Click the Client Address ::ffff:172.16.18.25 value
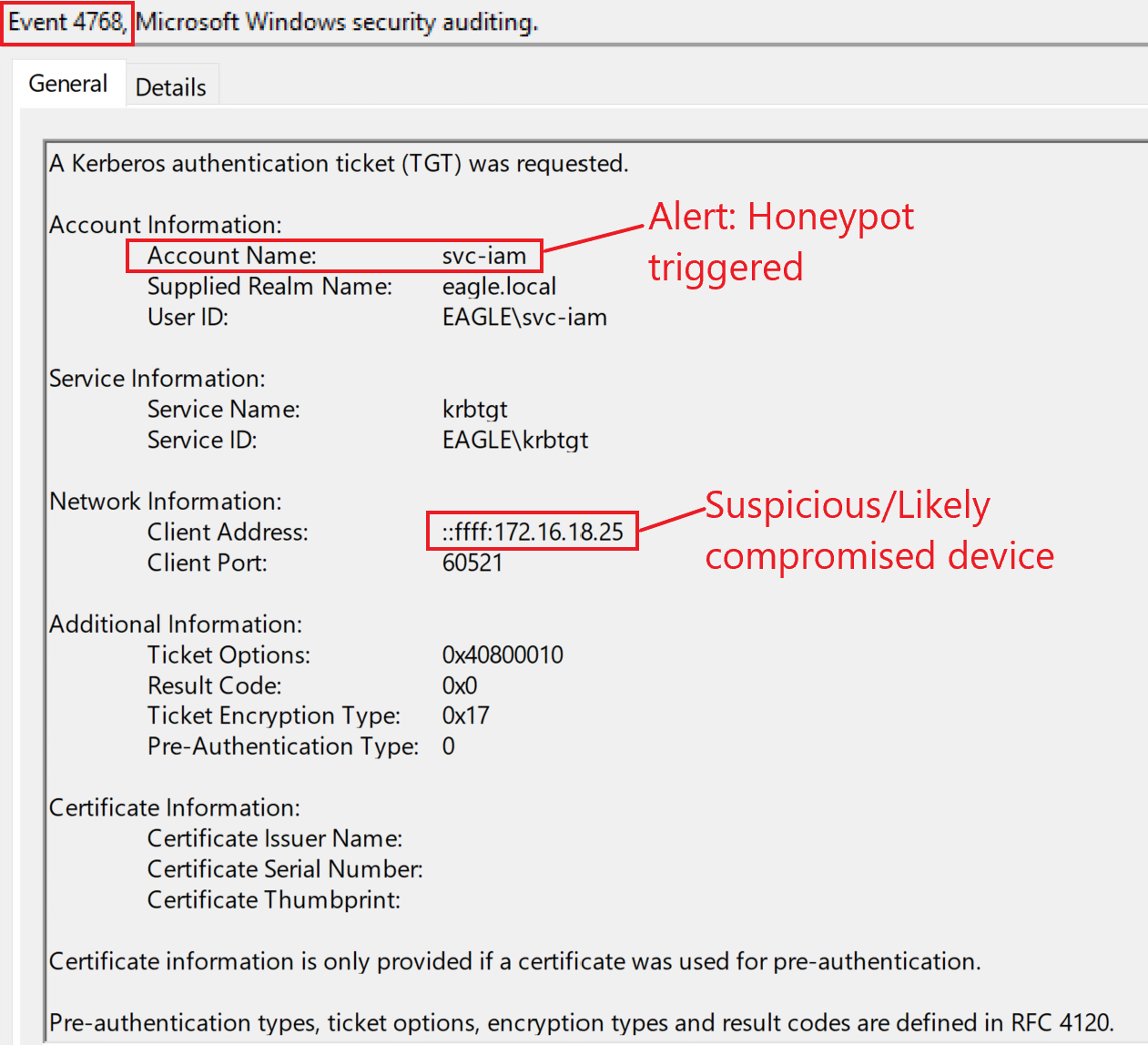 [533, 532]
